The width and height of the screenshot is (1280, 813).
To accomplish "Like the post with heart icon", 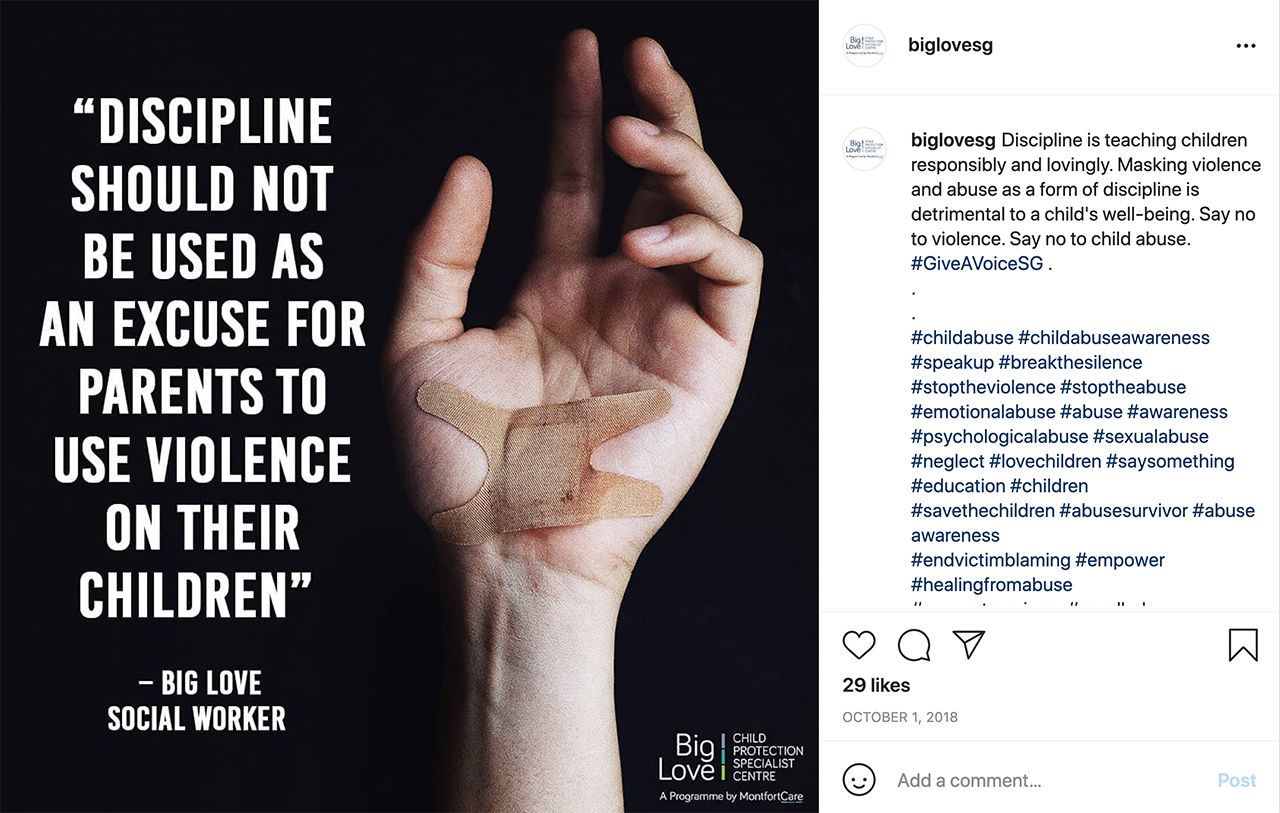I will click(859, 645).
